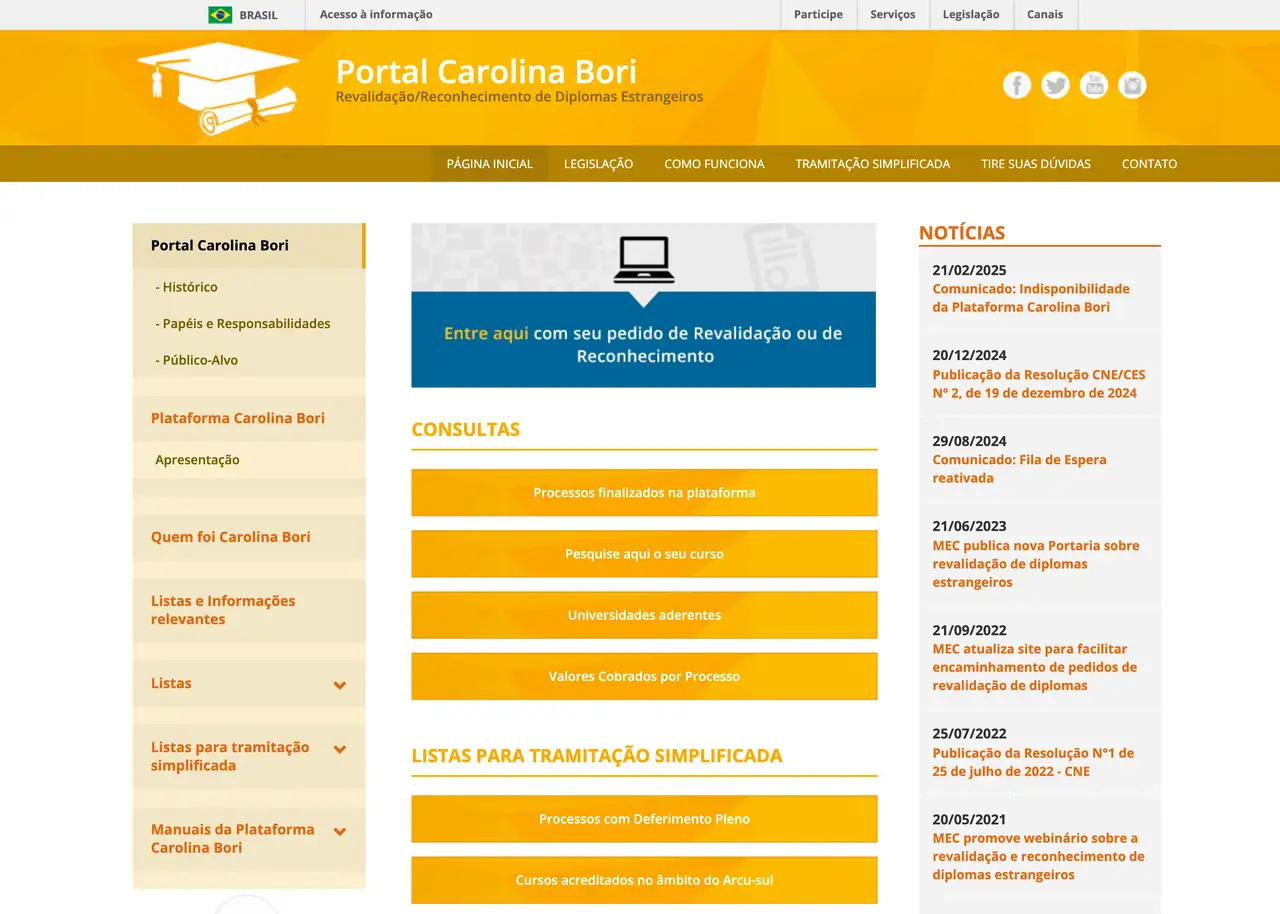Select TRAMITAÇÃO SIMPLIFICADA in the nav bar
Screen dimensions: 1280x914
pyautogui.click(x=873, y=164)
